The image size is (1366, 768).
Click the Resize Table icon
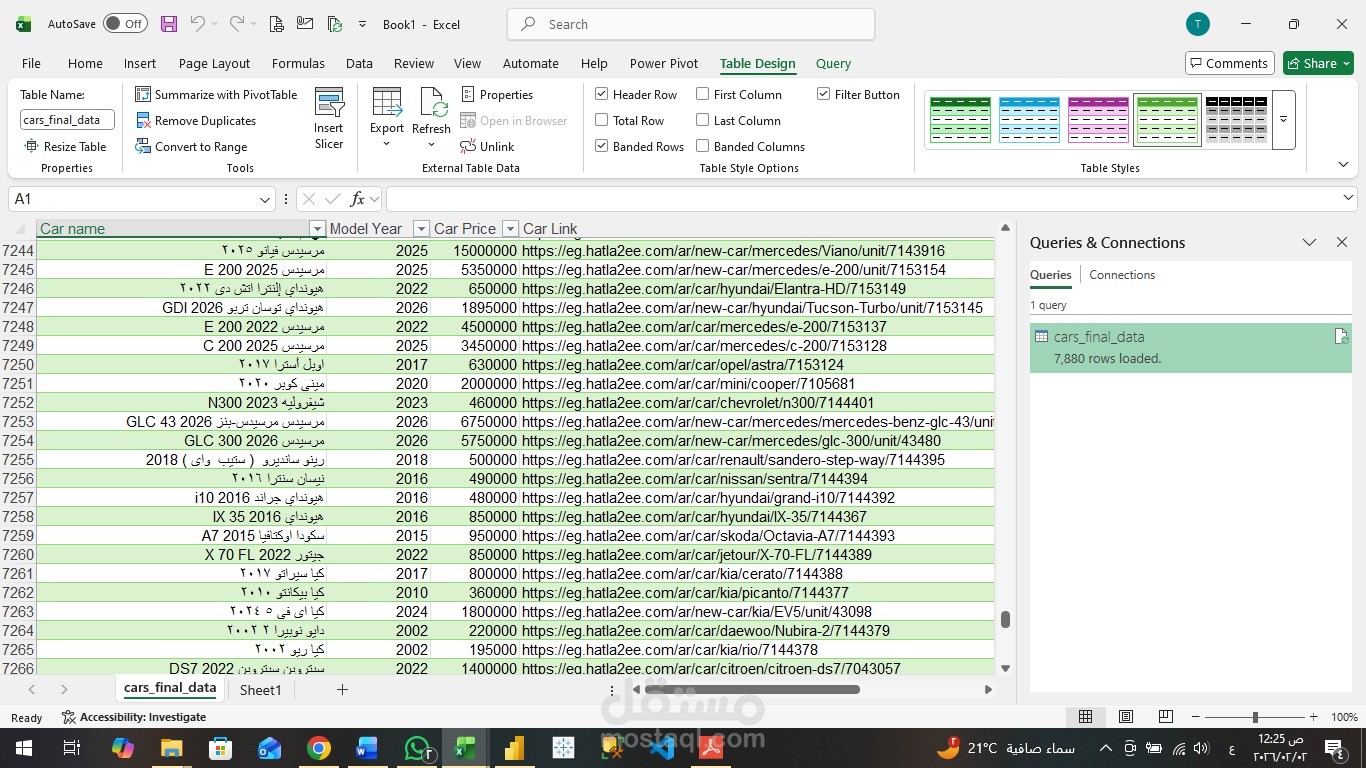click(x=32, y=146)
